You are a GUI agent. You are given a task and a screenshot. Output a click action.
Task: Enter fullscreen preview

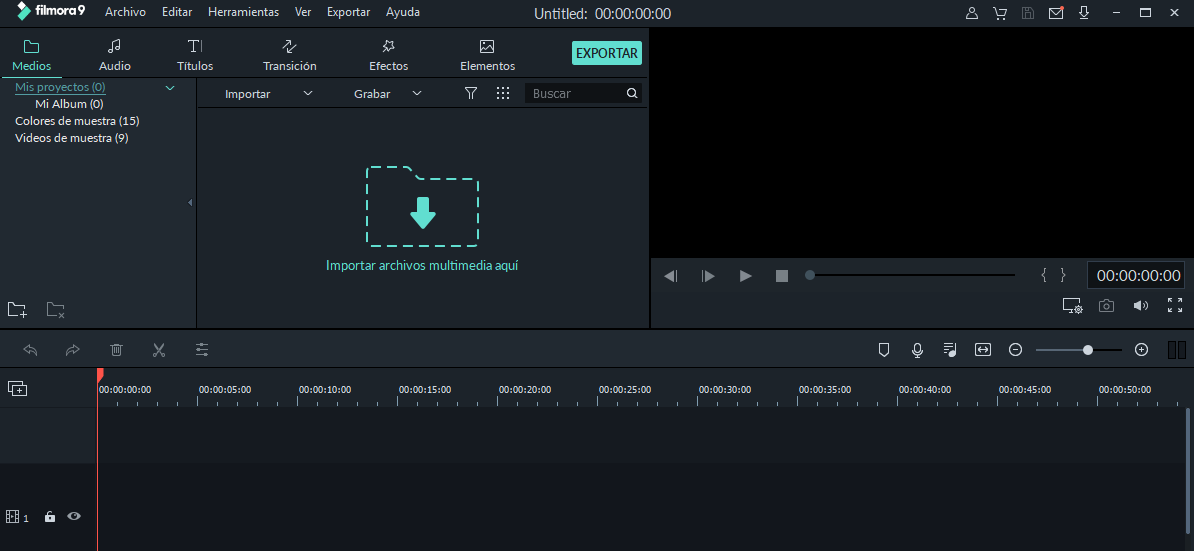[1175, 306]
